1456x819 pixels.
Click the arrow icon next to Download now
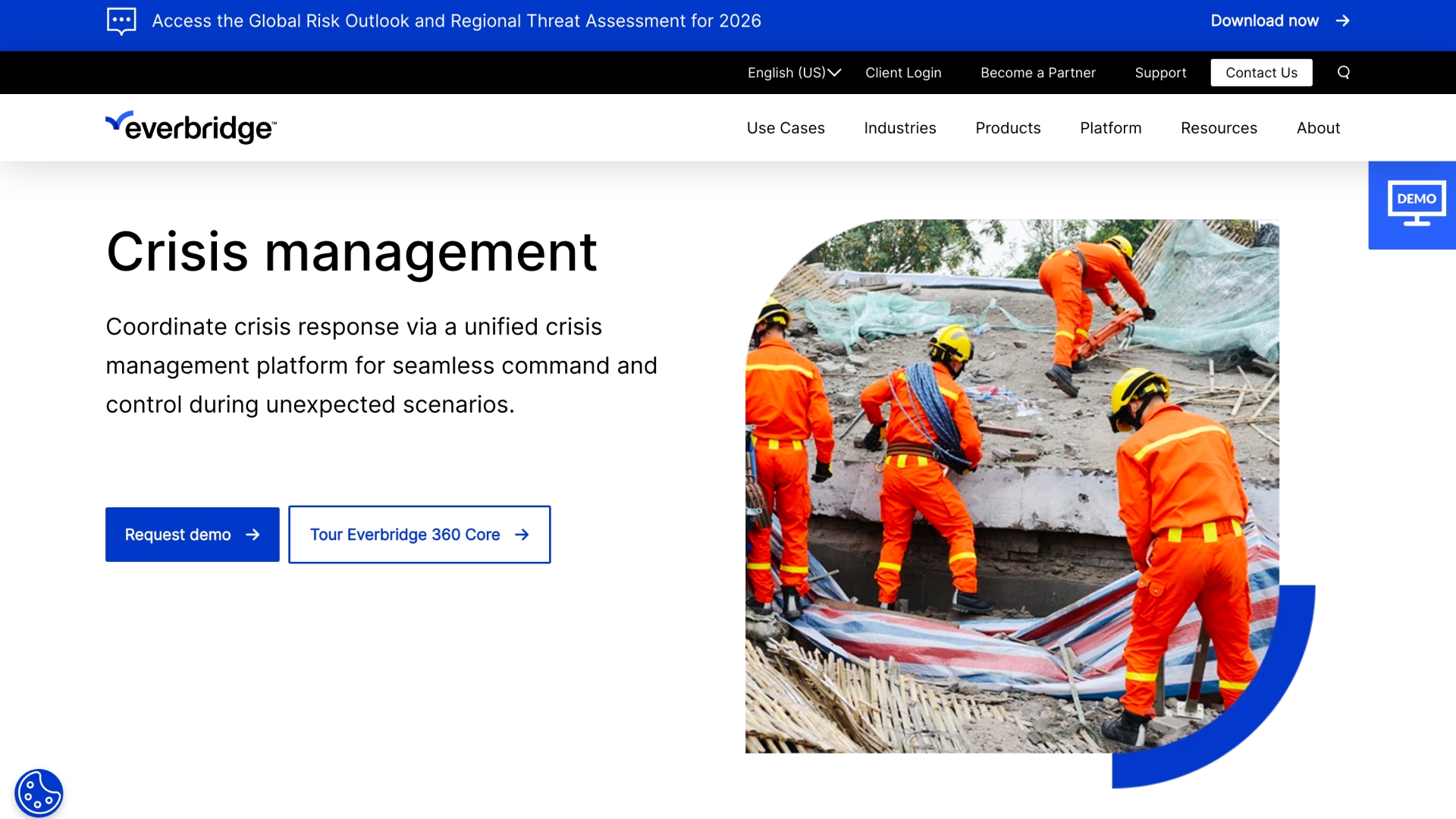pyautogui.click(x=1343, y=20)
